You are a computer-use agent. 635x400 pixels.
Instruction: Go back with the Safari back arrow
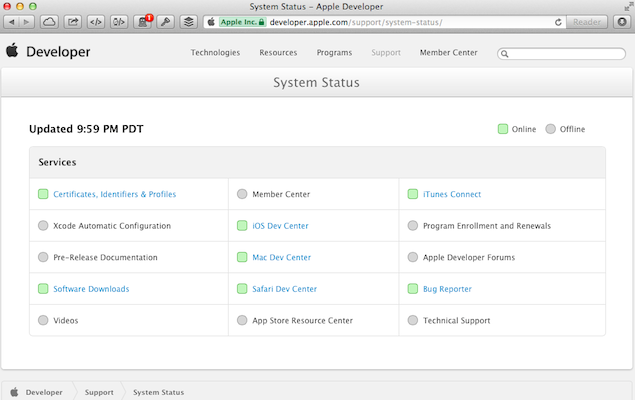click(x=11, y=22)
